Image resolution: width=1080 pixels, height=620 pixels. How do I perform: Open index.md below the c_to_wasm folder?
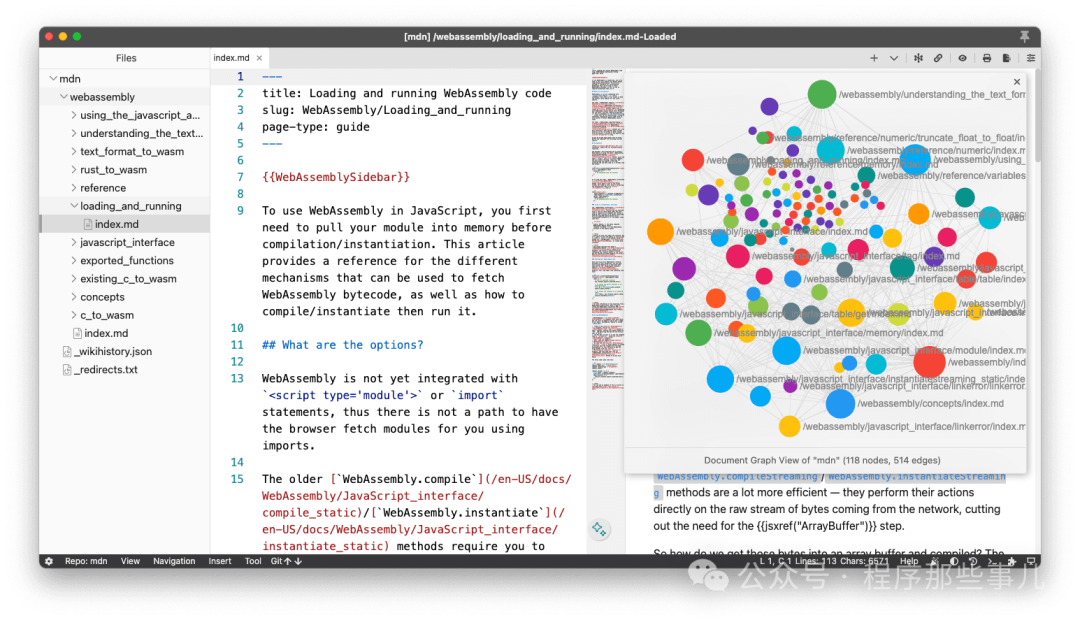point(125,333)
